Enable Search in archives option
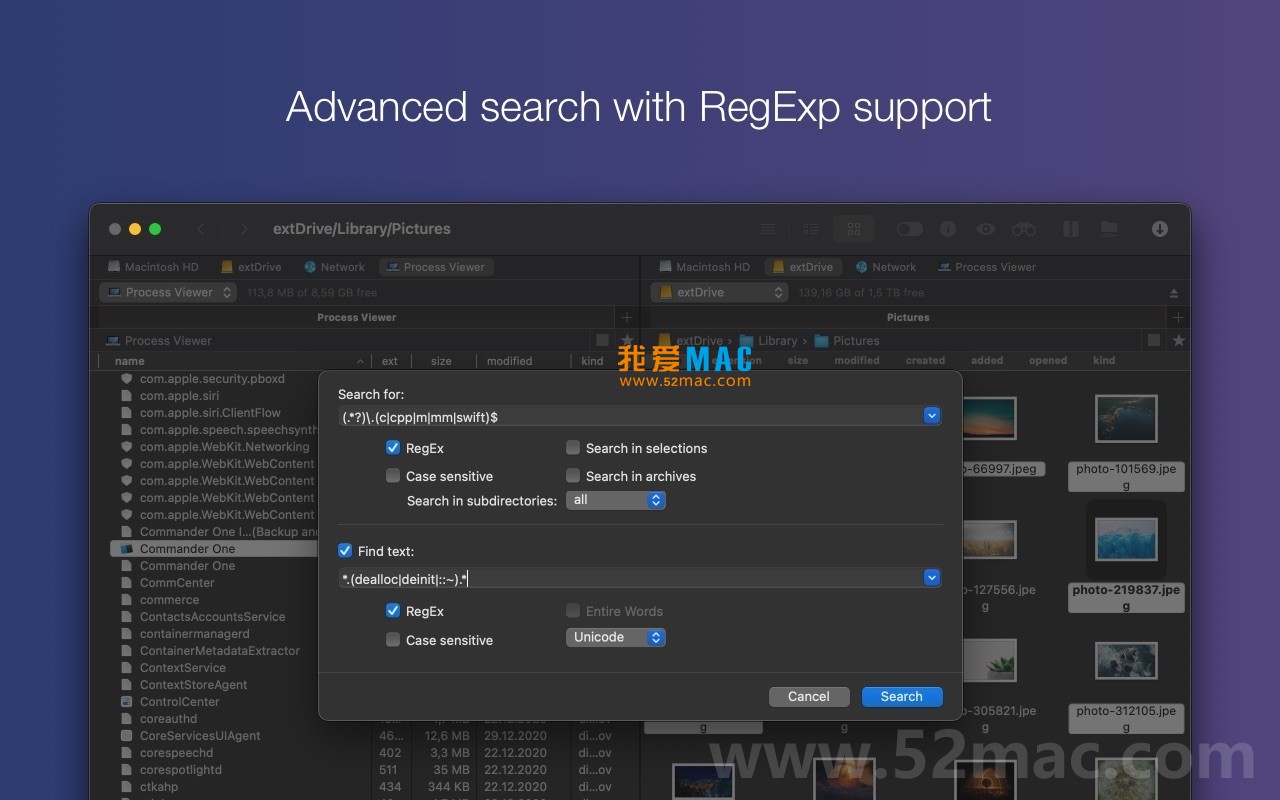Screen dimensions: 1280x800 (x=573, y=475)
